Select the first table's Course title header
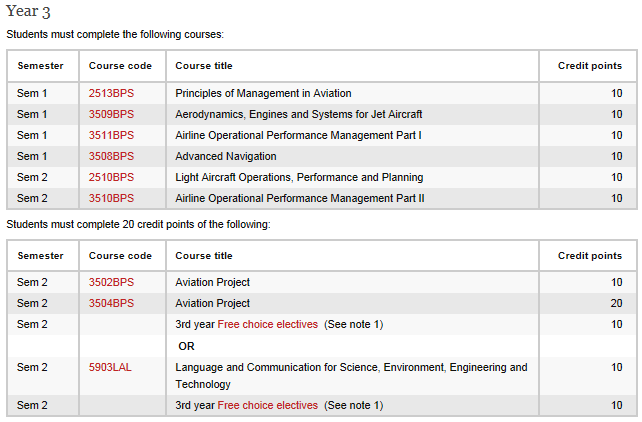Screen dimensions: 642x422 point(204,66)
